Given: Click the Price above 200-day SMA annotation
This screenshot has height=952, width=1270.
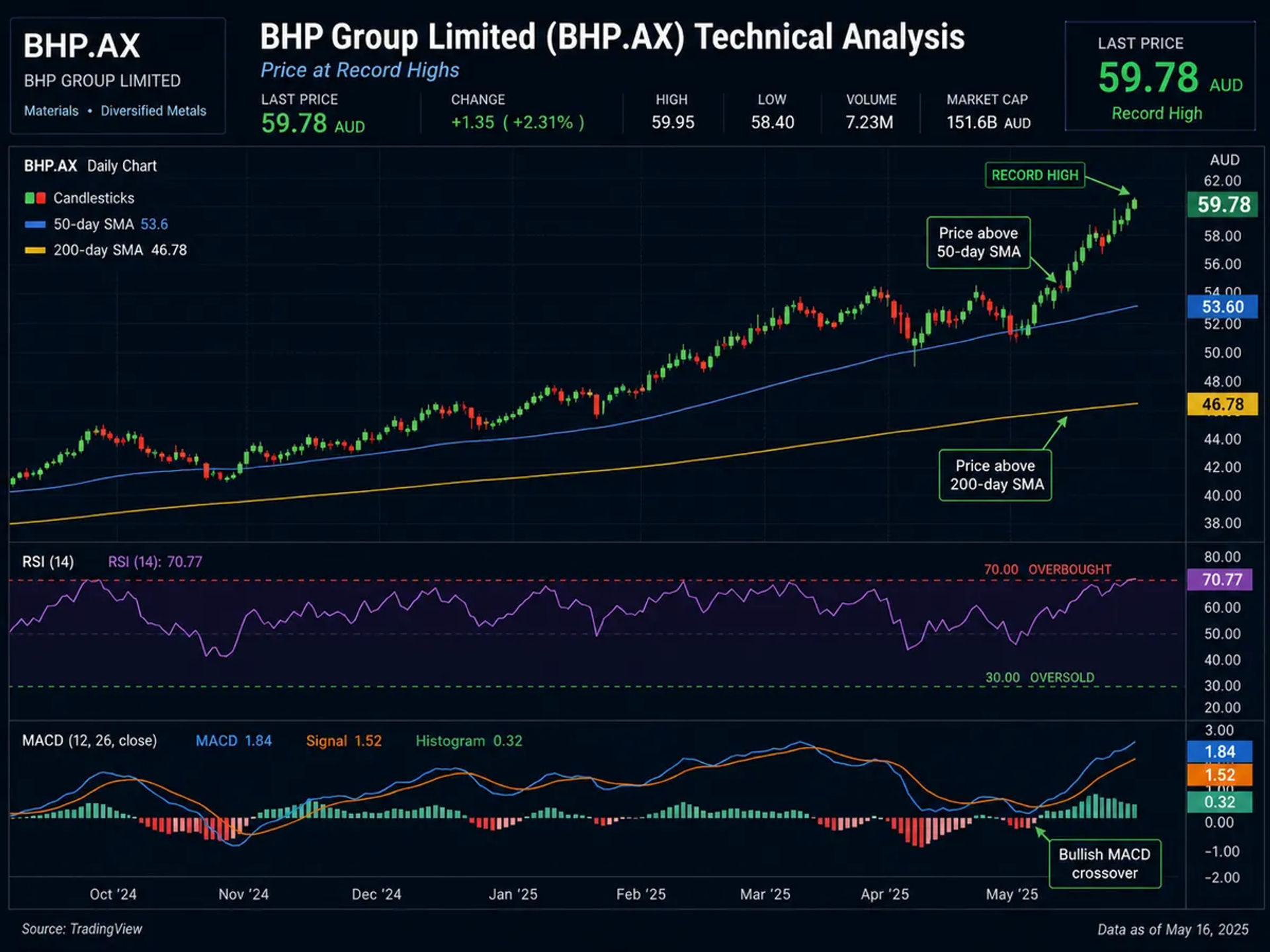Looking at the screenshot, I should (995, 475).
